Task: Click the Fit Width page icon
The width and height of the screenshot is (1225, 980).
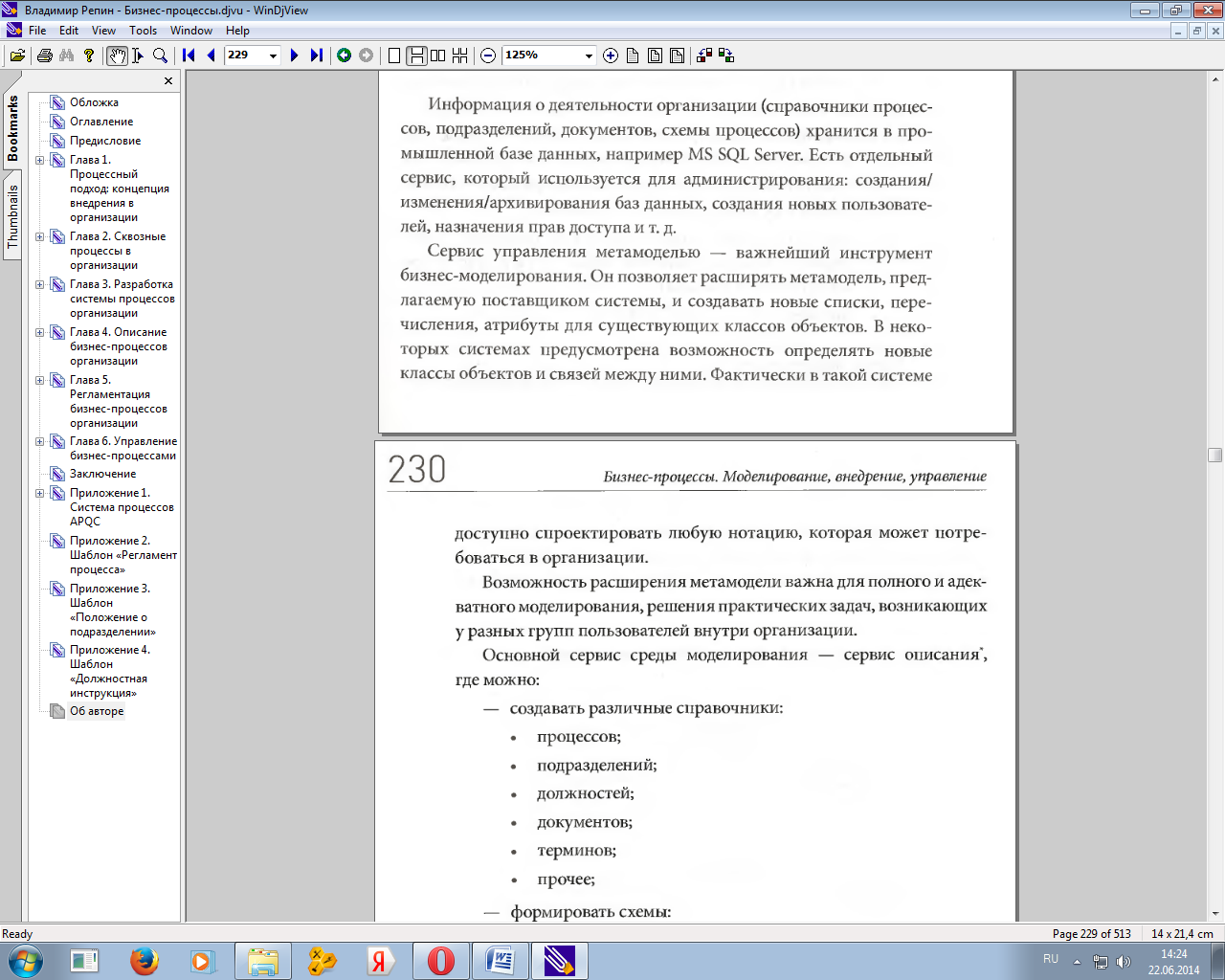Action: [x=655, y=56]
